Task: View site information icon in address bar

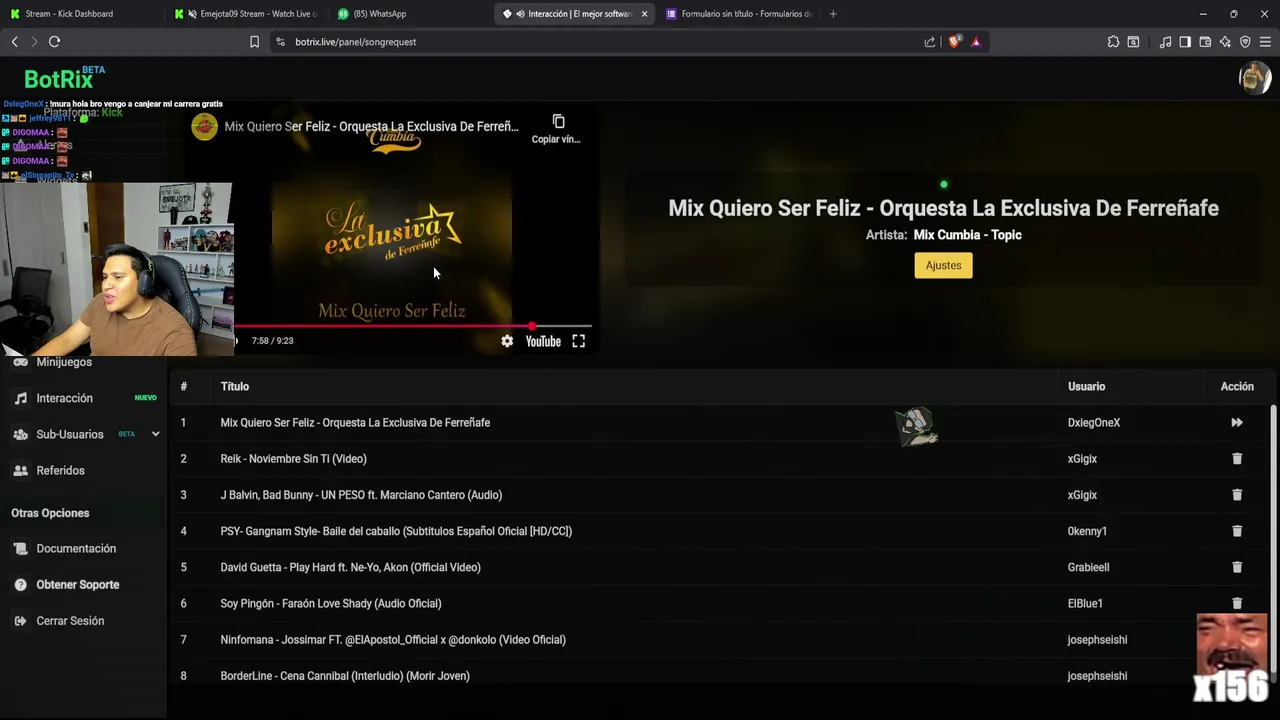Action: coord(280,42)
